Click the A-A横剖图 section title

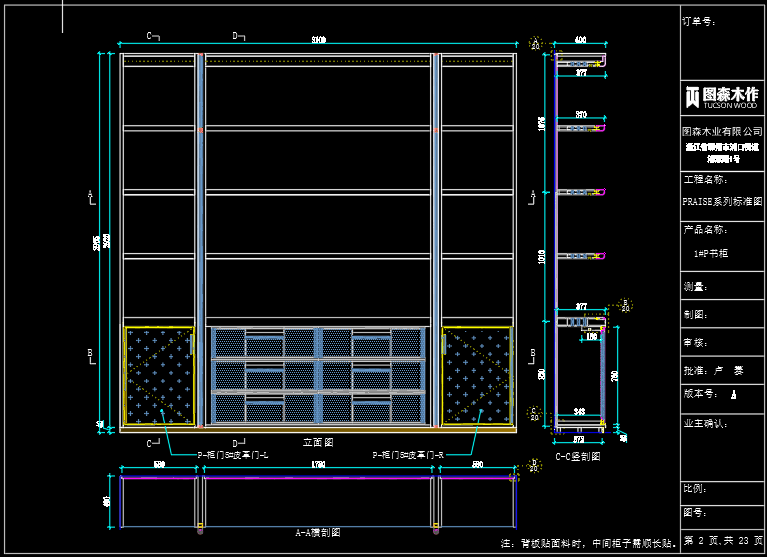318,533
